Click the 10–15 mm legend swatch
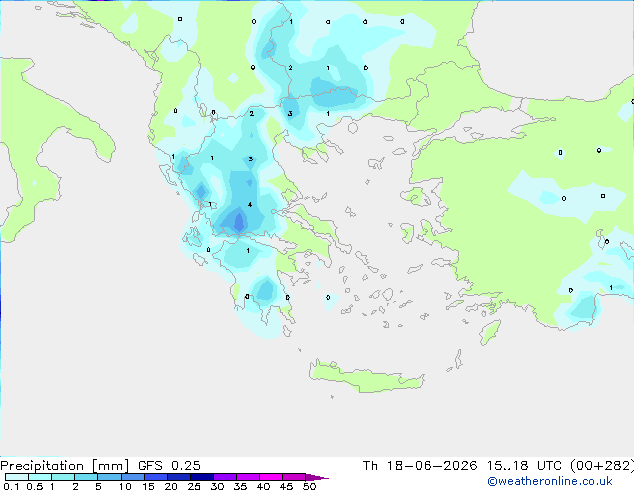634x490 pixels. click(132, 477)
